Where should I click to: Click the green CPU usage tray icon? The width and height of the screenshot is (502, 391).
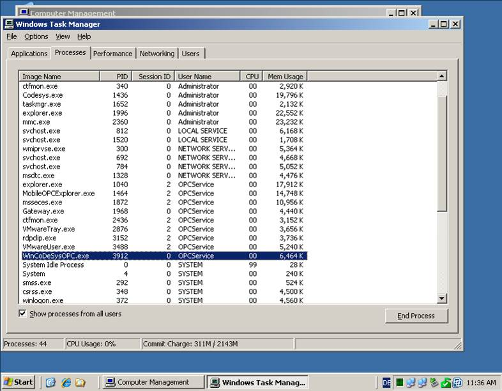point(399,382)
